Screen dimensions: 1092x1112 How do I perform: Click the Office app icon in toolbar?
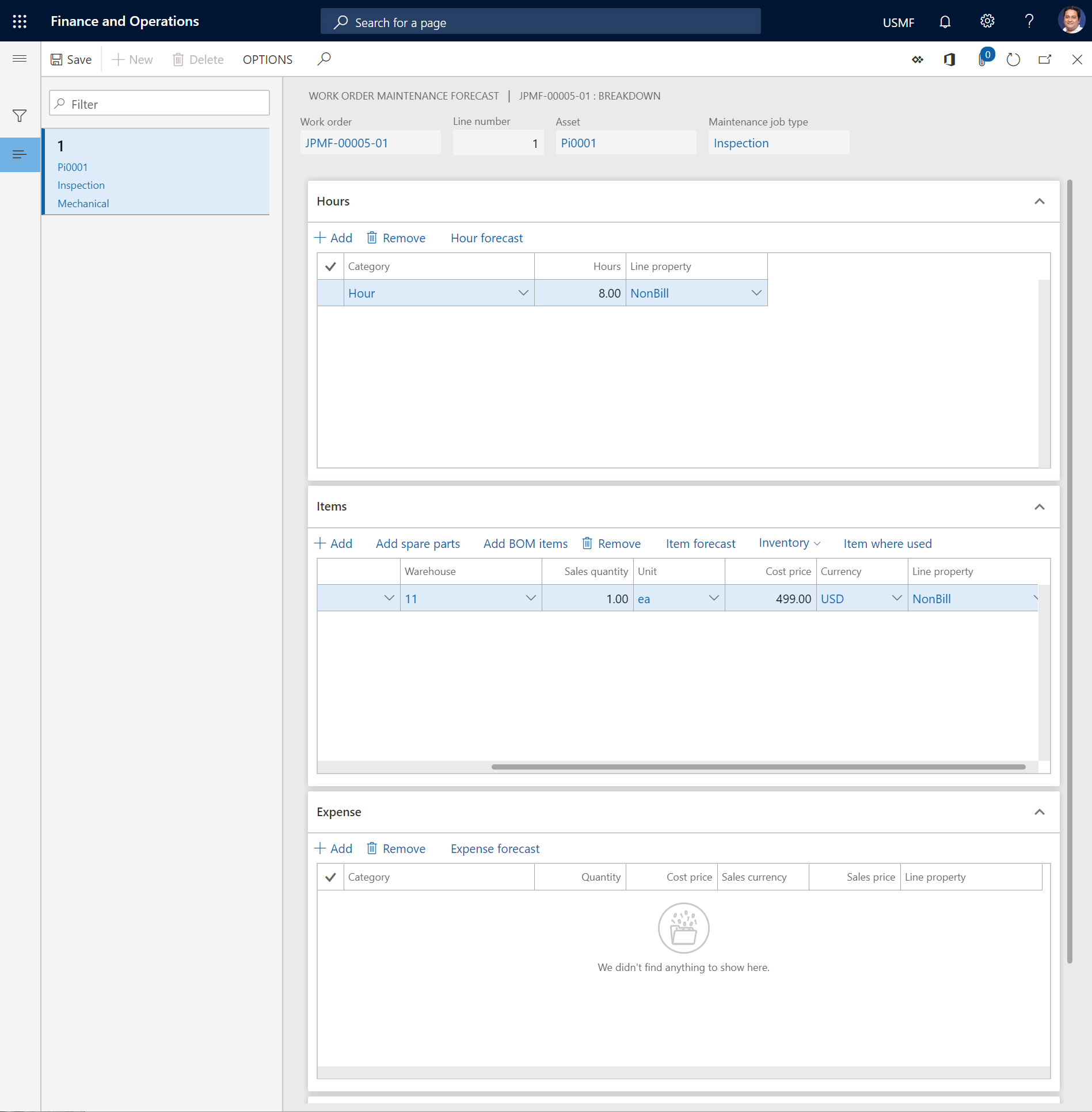coord(949,59)
